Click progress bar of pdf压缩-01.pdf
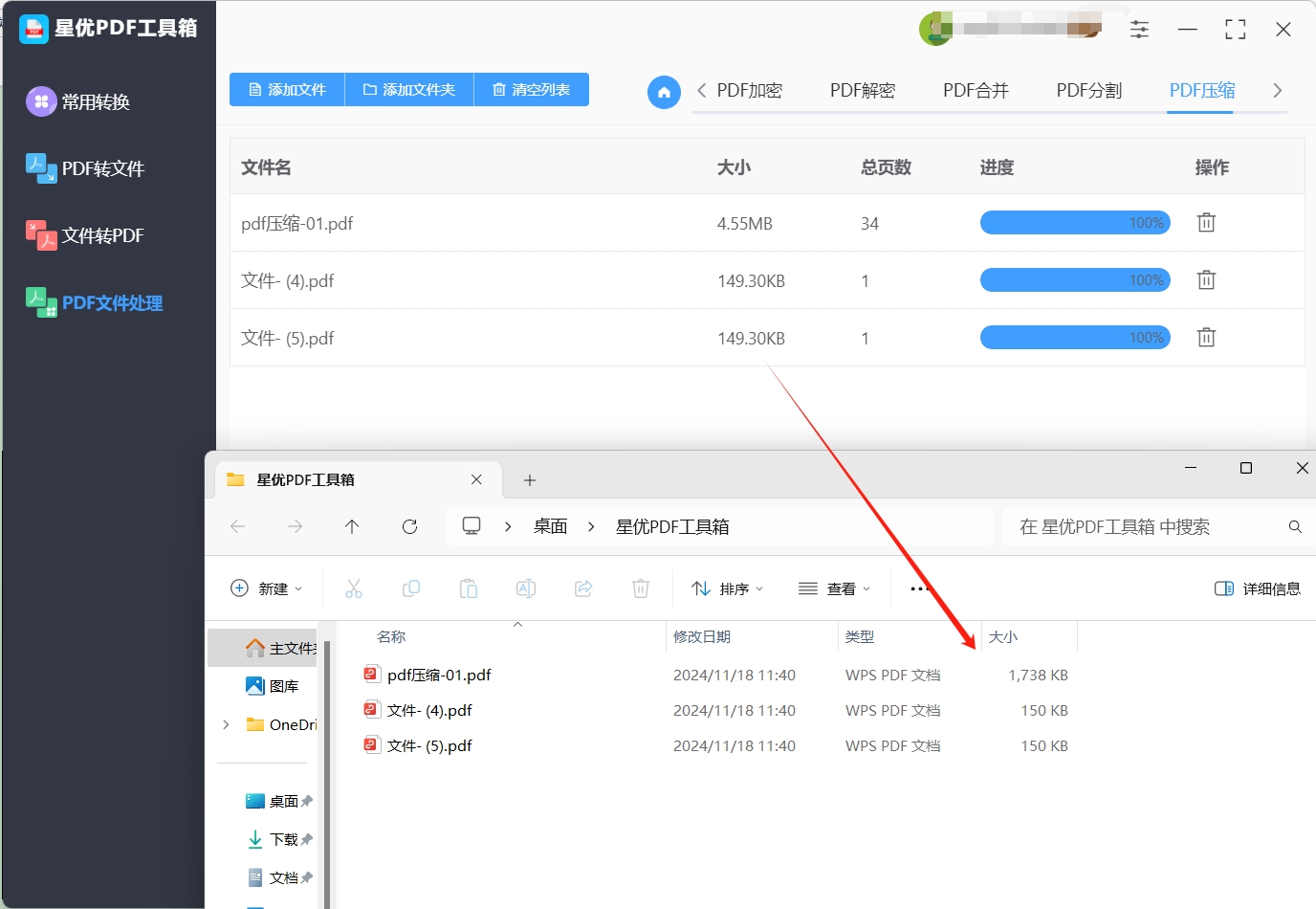The width and height of the screenshot is (1316, 909). 1075,222
